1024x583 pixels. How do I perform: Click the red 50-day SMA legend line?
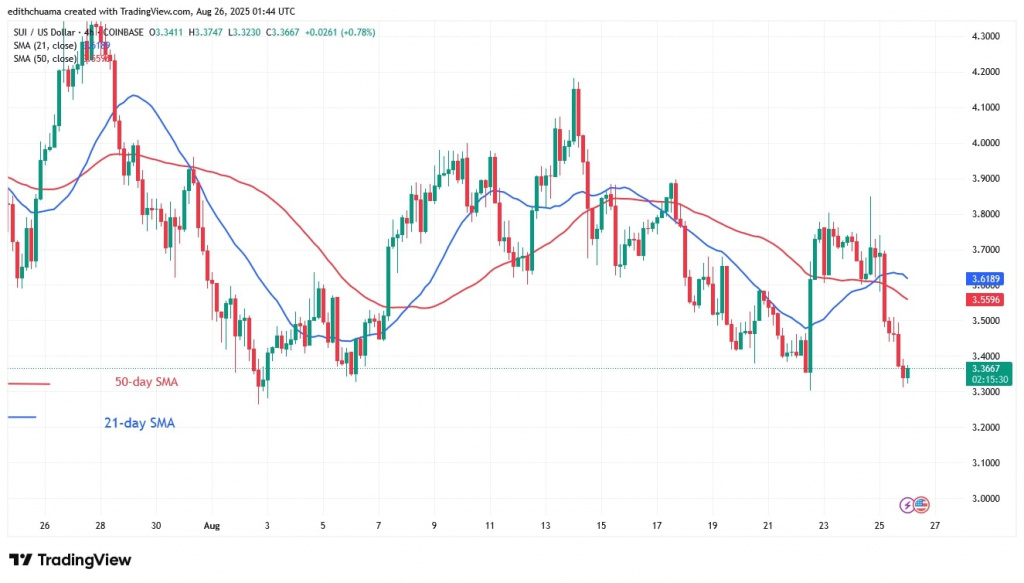pyautogui.click(x=28, y=383)
